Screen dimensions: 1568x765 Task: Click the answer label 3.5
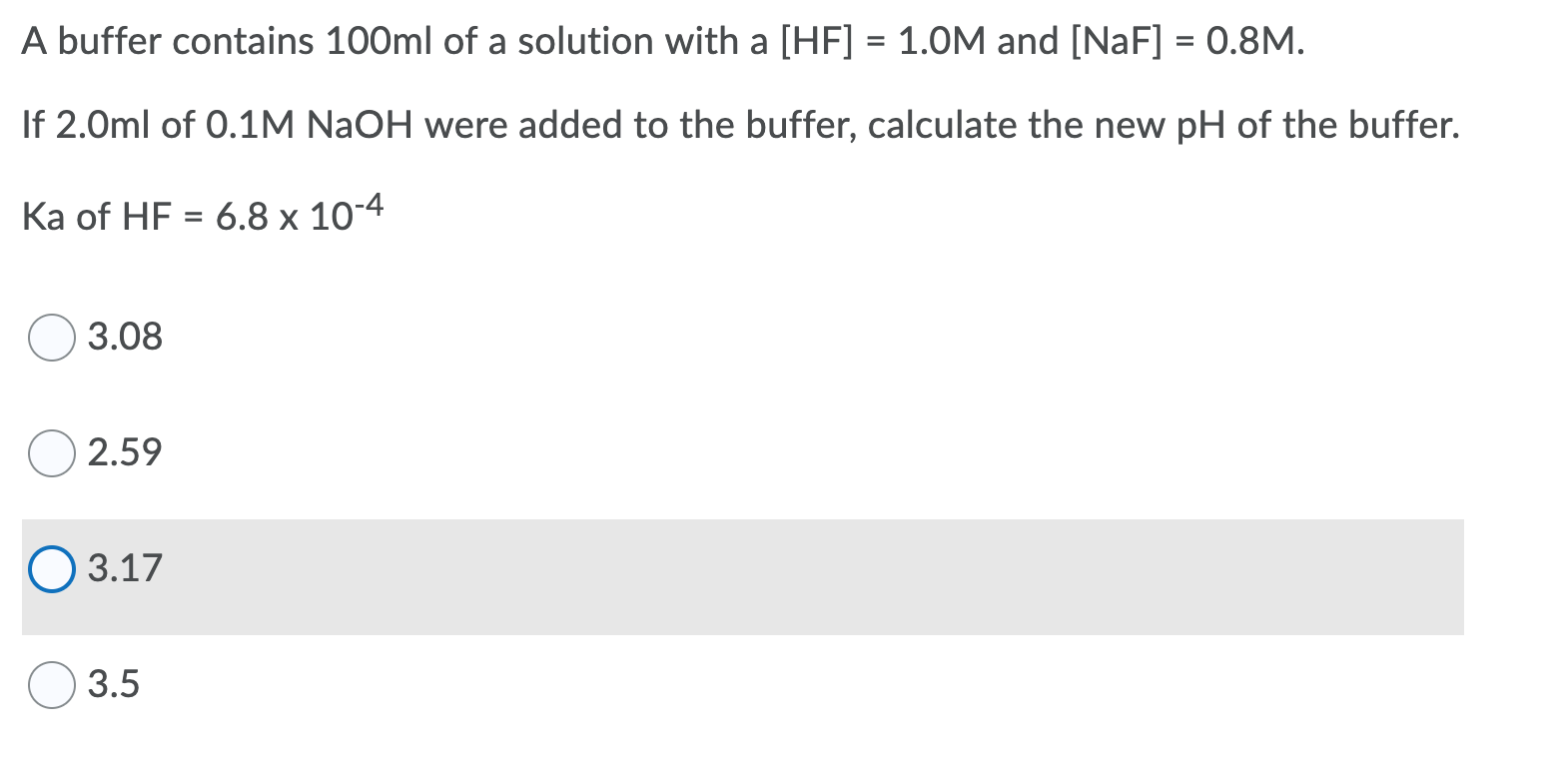pos(113,685)
